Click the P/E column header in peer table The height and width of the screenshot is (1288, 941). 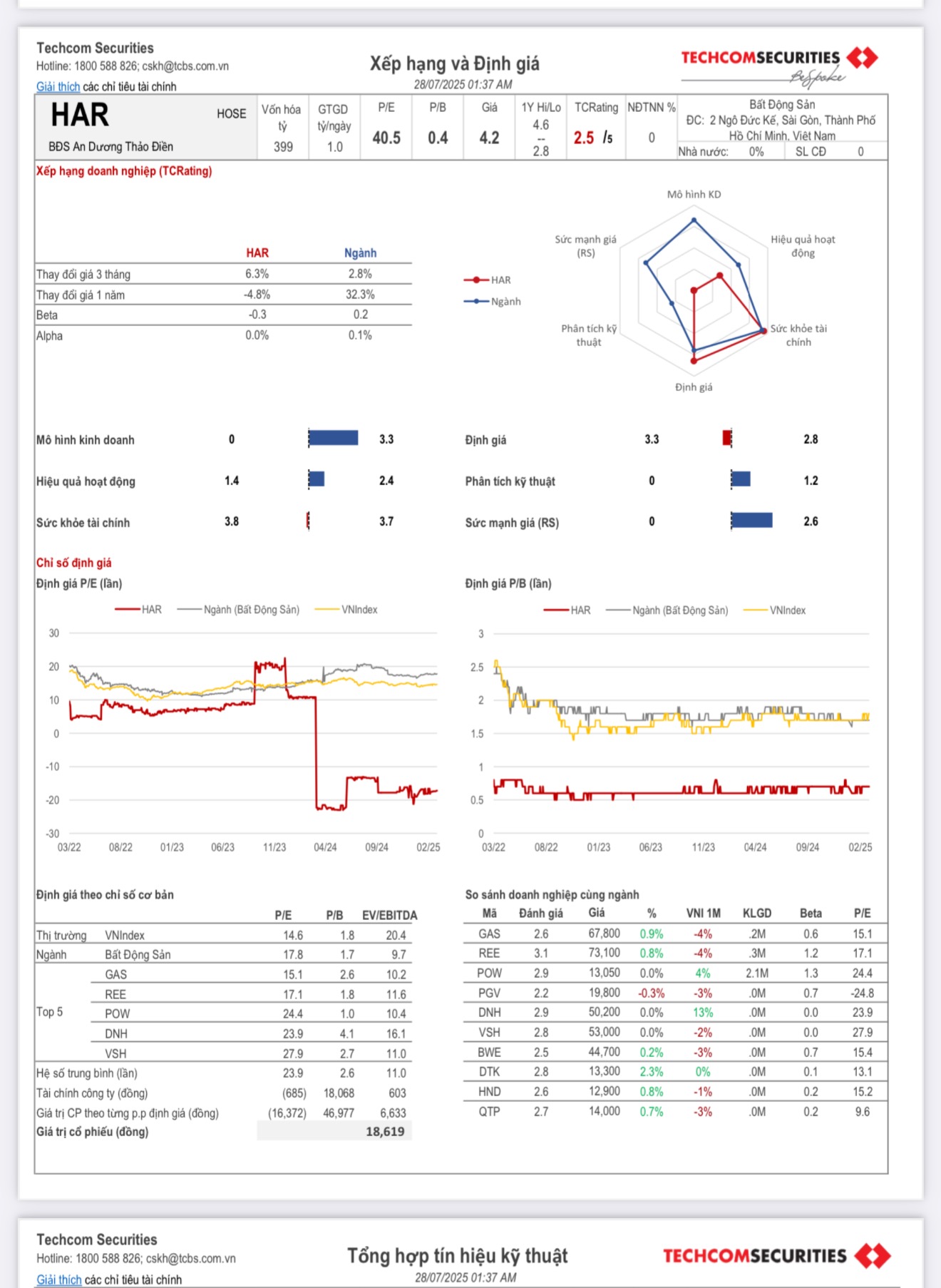[x=863, y=913]
